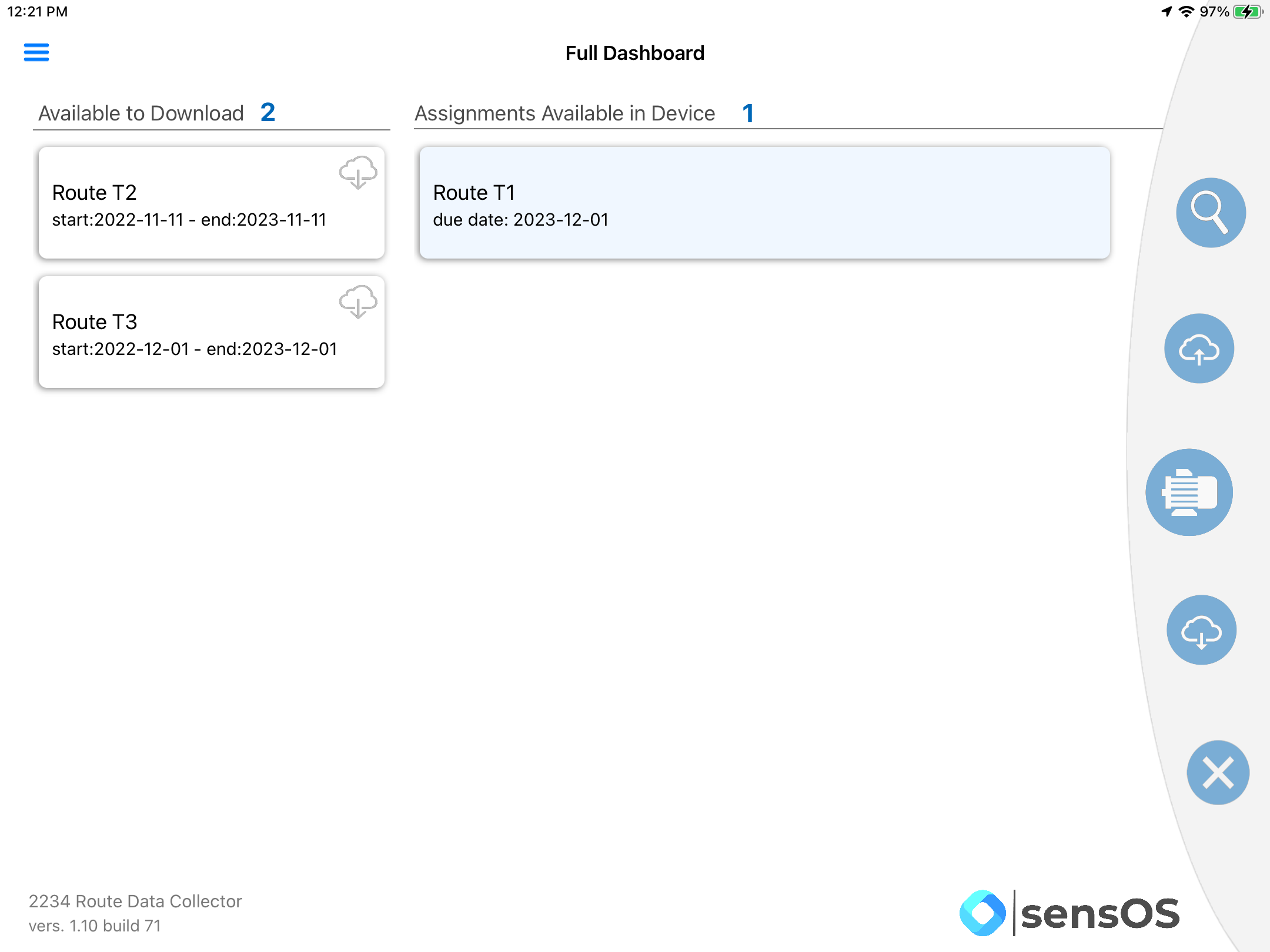Screen dimensions: 1270x952
Task: Tap the Wi-Fi status icon
Action: pos(1187,12)
